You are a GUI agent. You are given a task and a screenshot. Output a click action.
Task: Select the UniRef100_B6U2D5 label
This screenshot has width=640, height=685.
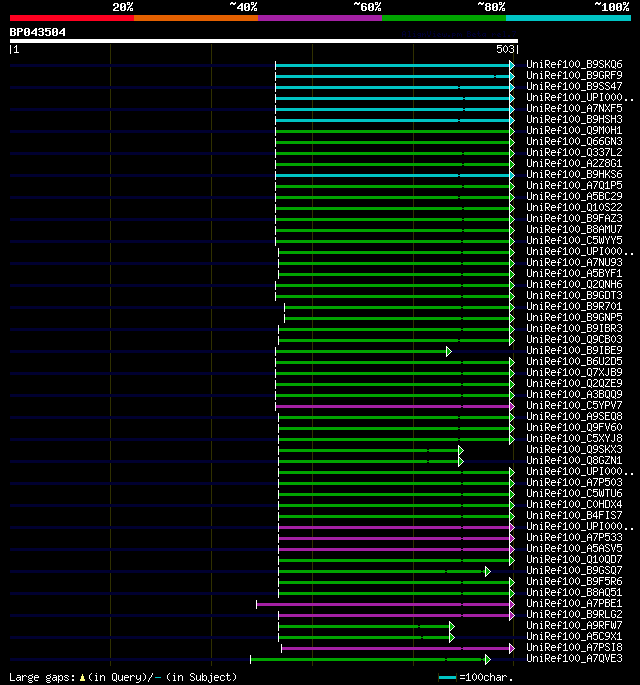(x=574, y=361)
